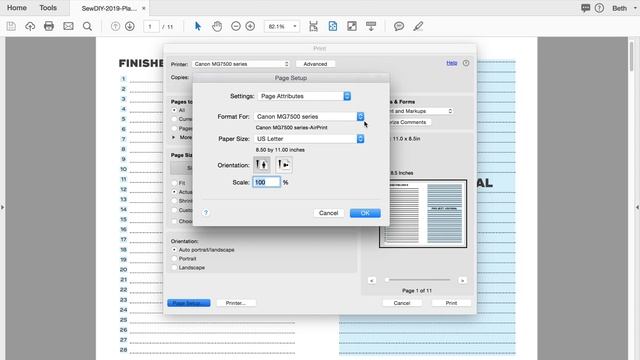This screenshot has width=640, height=360.
Task: Click the highlight pen icon
Action: coord(418,27)
